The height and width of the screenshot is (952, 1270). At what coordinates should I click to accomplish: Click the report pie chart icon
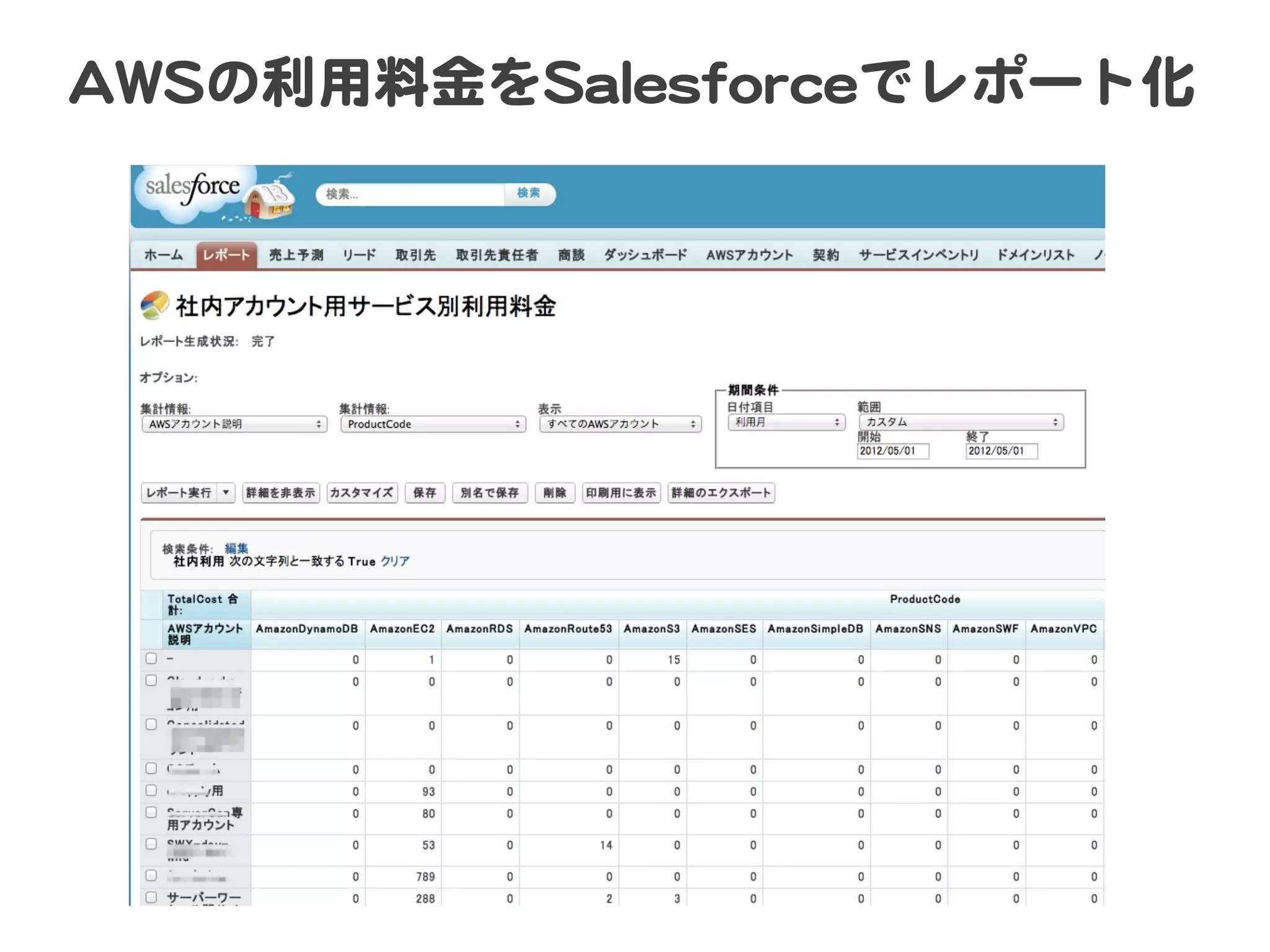point(155,306)
